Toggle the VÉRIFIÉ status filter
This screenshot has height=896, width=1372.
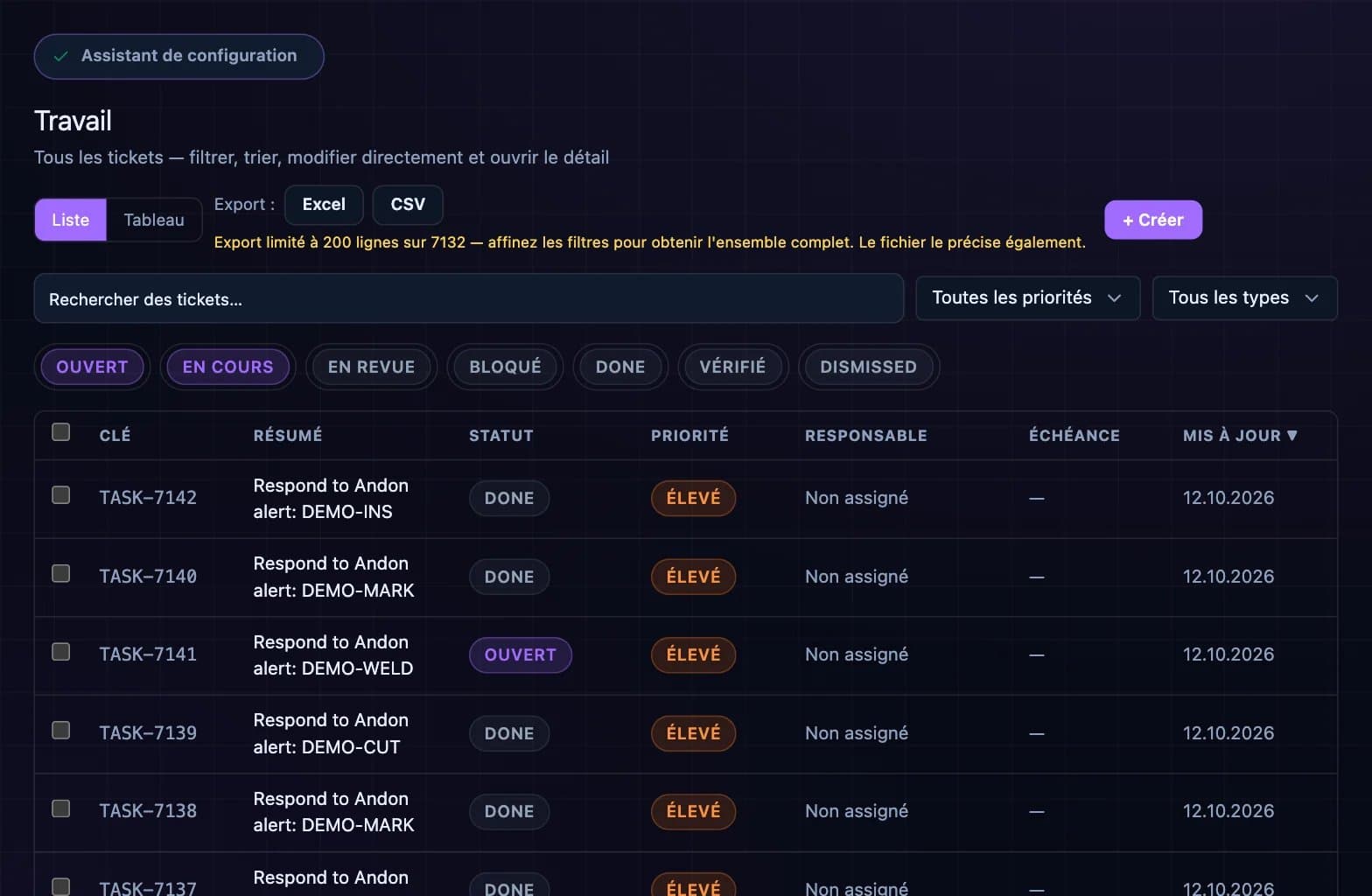tap(732, 367)
